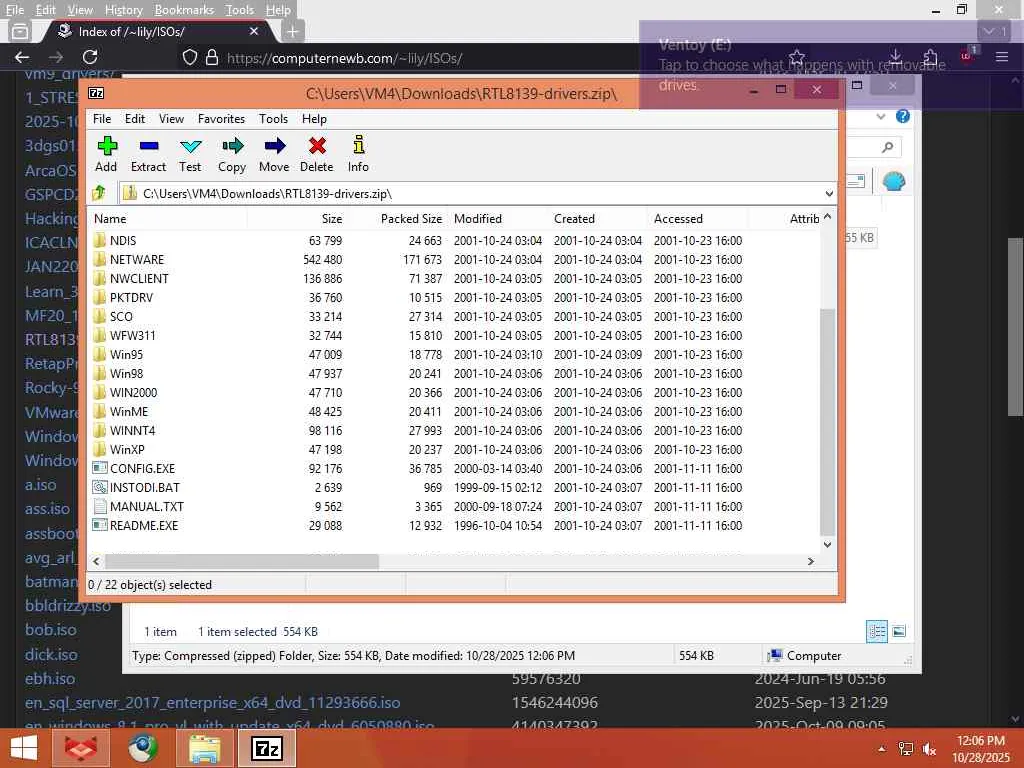Open en_sql_server_2017_enterprise ISO link
Viewport: 1024px width, 768px height.
(x=212, y=703)
